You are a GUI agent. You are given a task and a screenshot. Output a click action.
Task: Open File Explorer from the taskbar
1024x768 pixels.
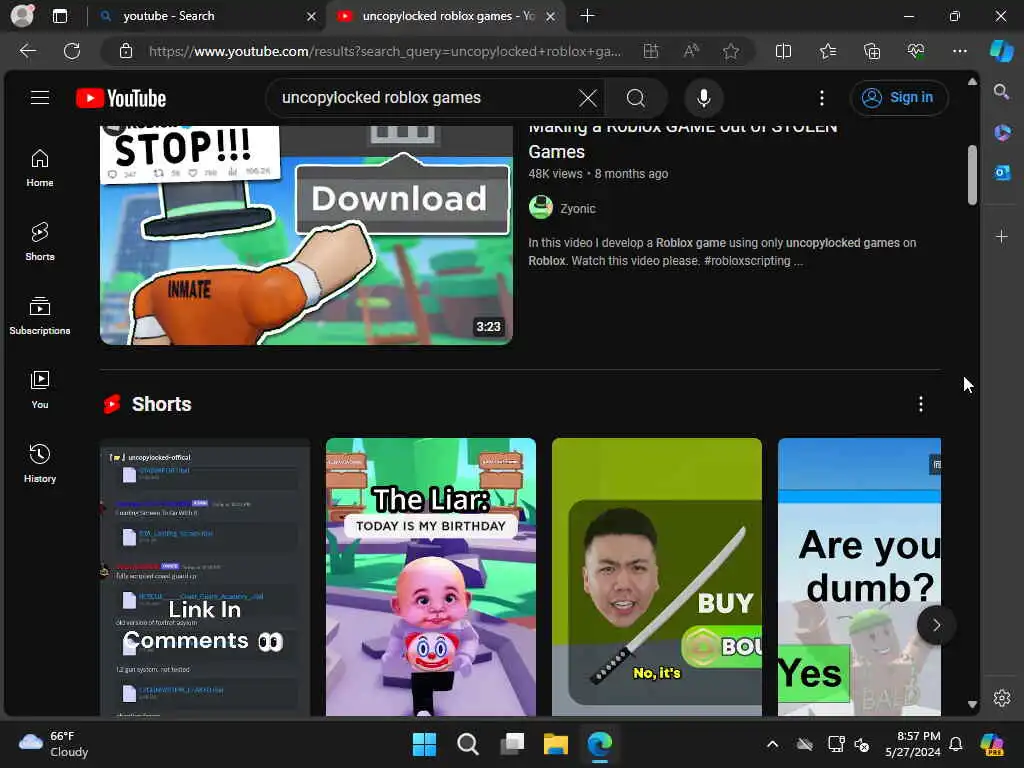(x=556, y=744)
